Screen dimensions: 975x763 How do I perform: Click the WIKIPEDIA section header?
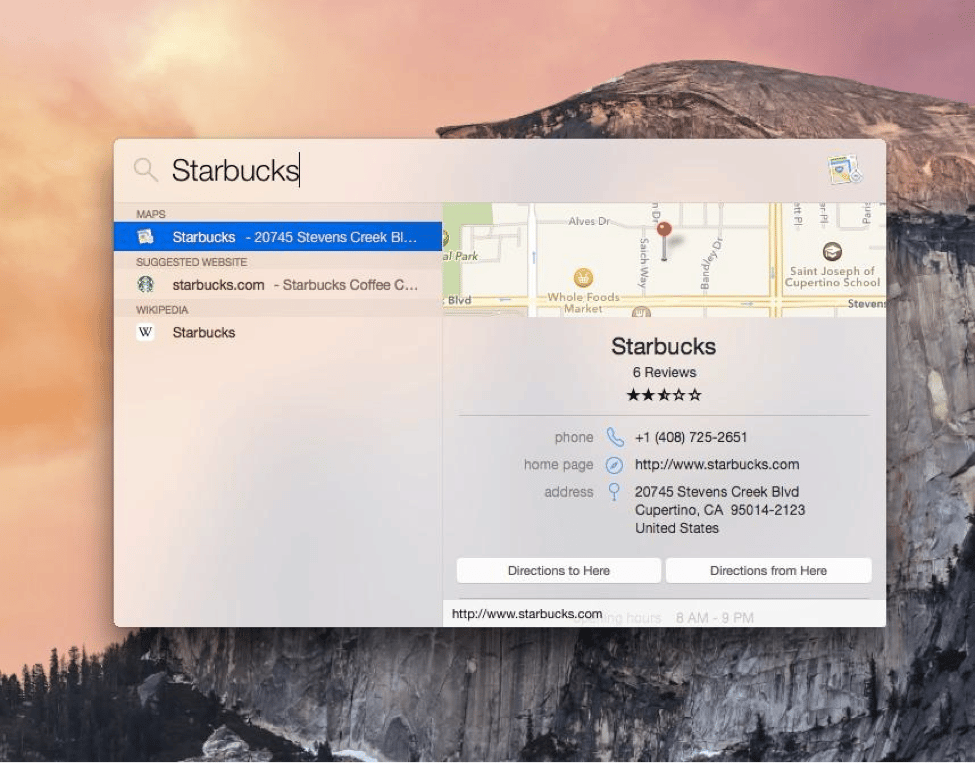point(162,310)
